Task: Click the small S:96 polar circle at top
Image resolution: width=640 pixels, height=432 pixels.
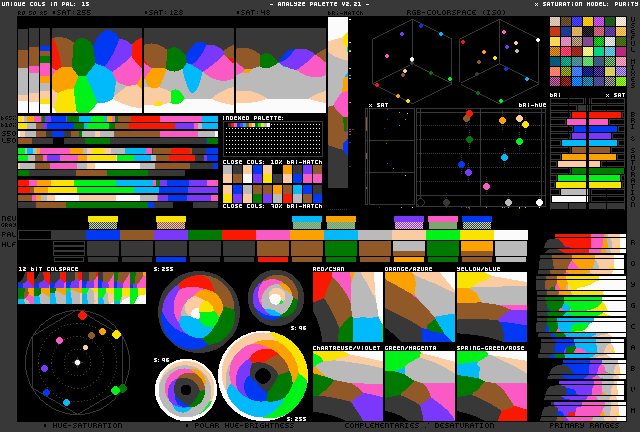Action: coord(276,298)
